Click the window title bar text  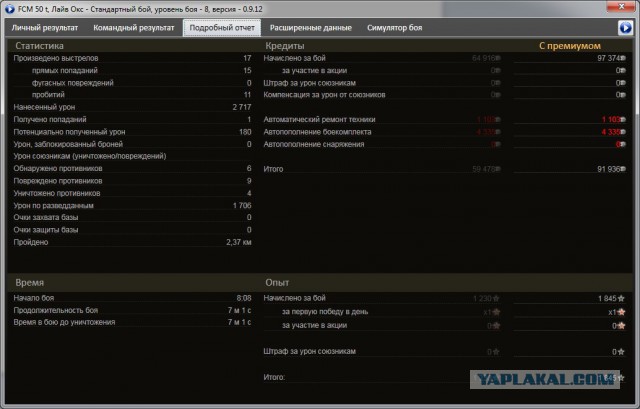coord(140,9)
